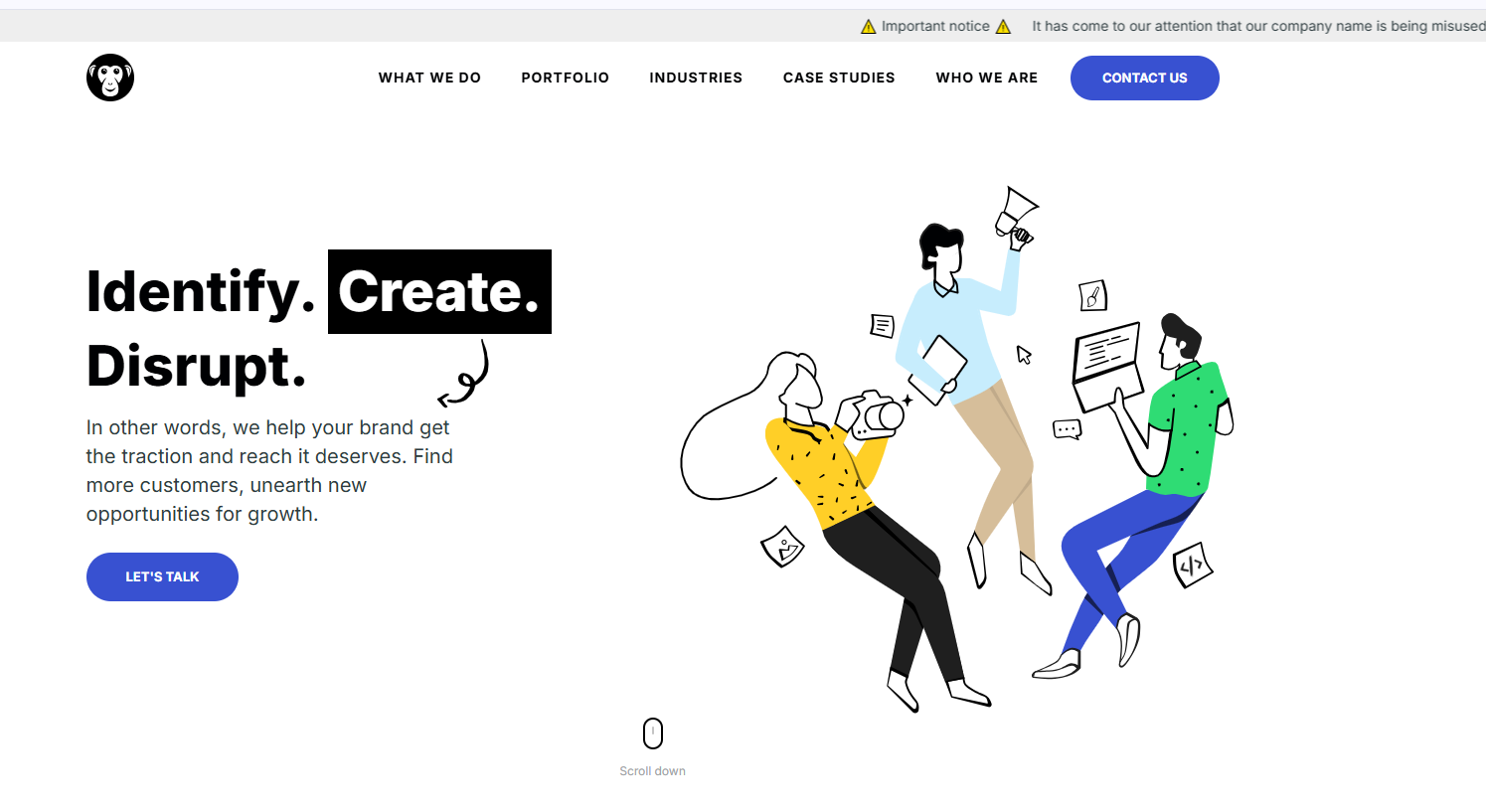
Task: Open the Portfolio menu item
Action: tap(566, 78)
